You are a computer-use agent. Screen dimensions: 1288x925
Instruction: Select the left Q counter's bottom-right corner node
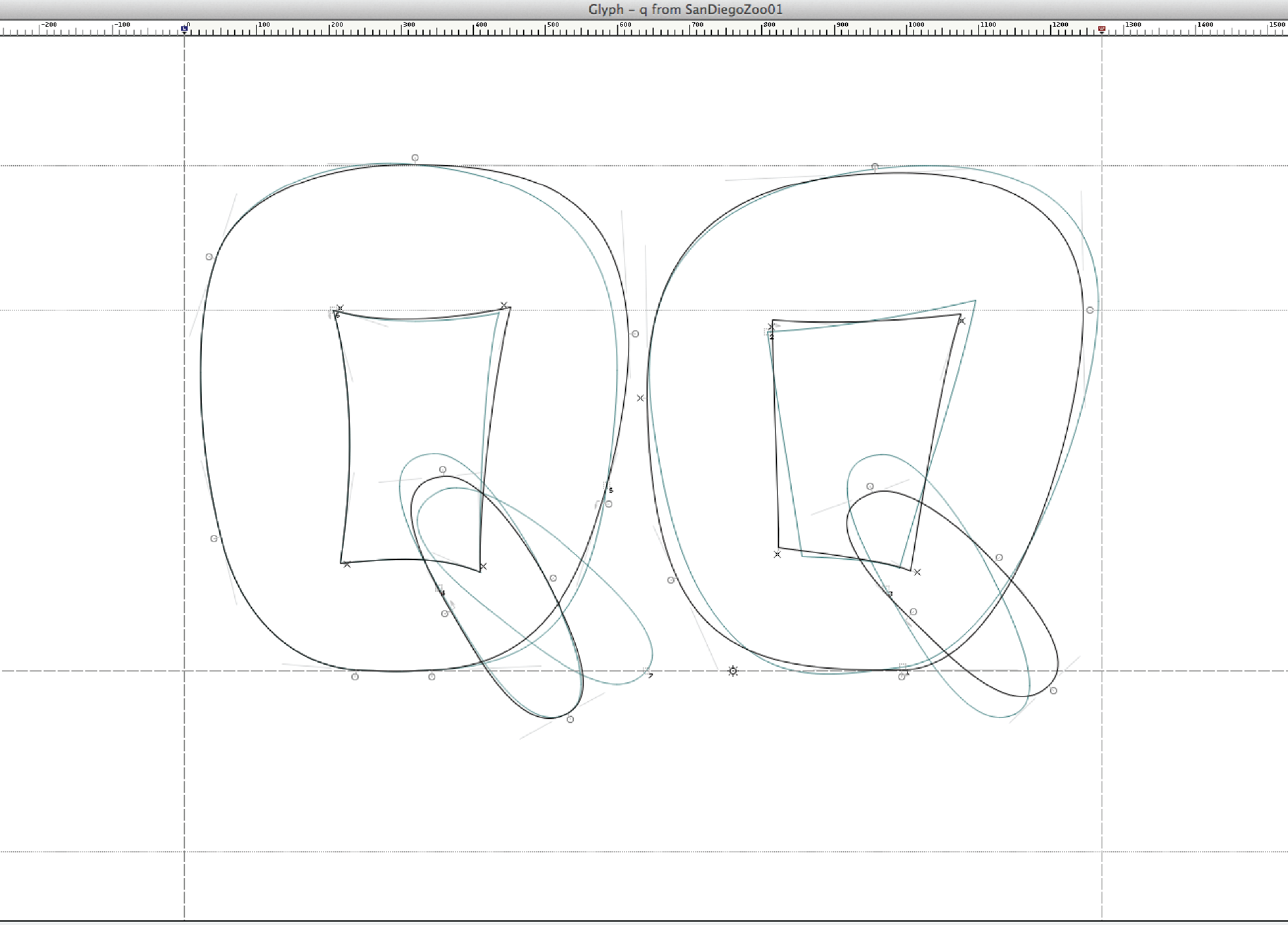click(483, 567)
